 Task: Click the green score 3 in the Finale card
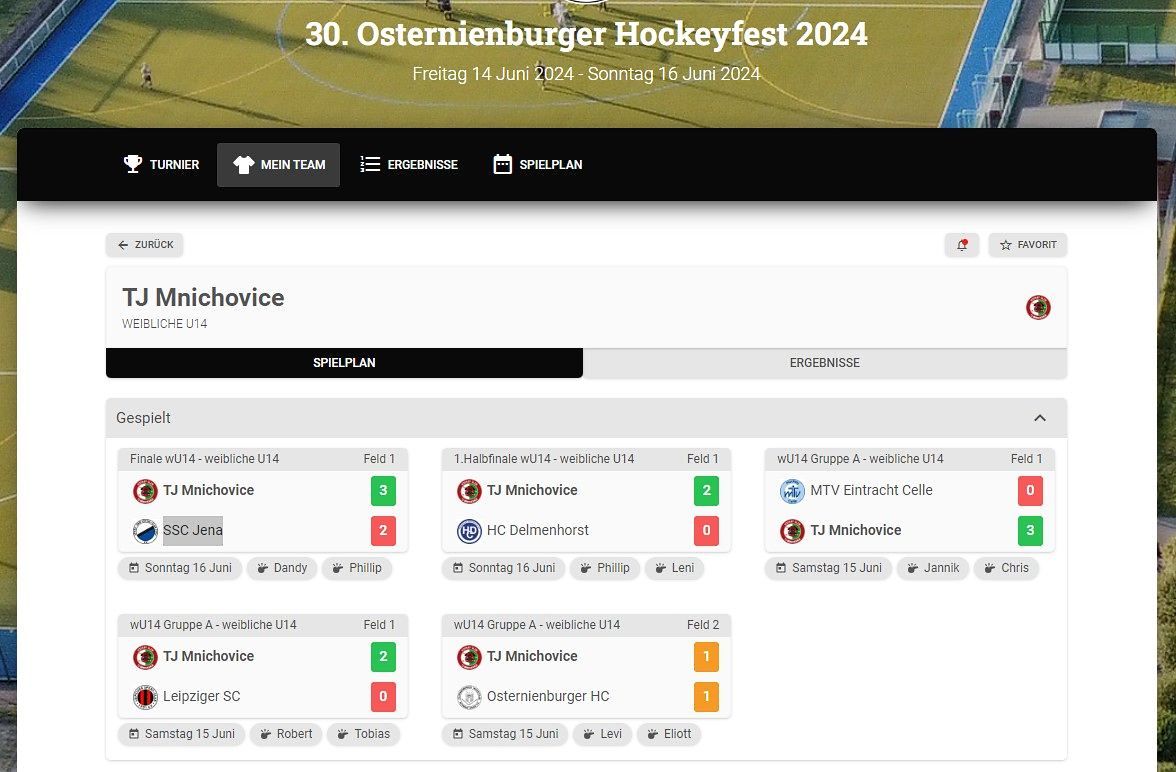(383, 491)
